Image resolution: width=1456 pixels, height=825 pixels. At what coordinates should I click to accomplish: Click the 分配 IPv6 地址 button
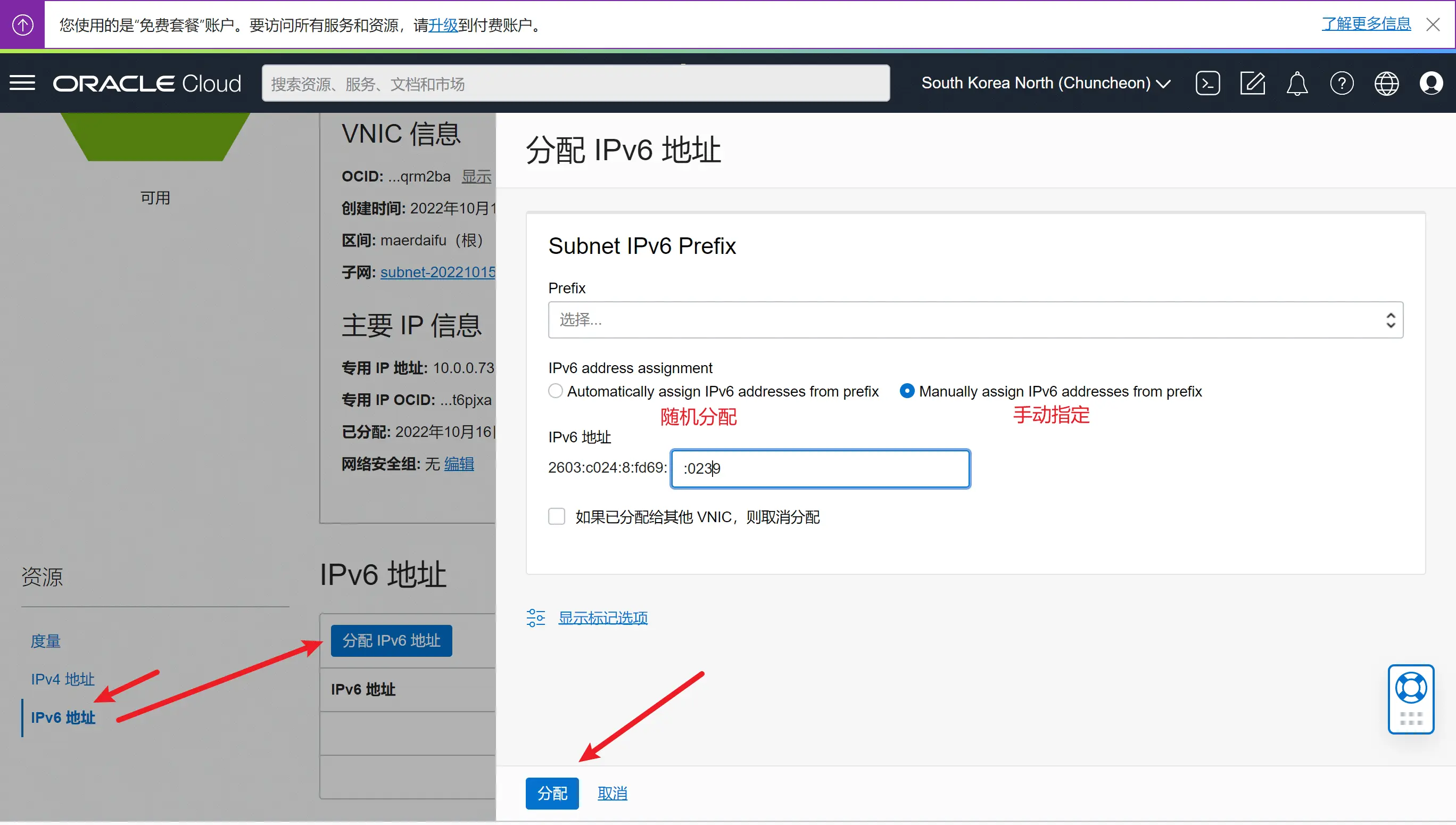[x=391, y=640]
